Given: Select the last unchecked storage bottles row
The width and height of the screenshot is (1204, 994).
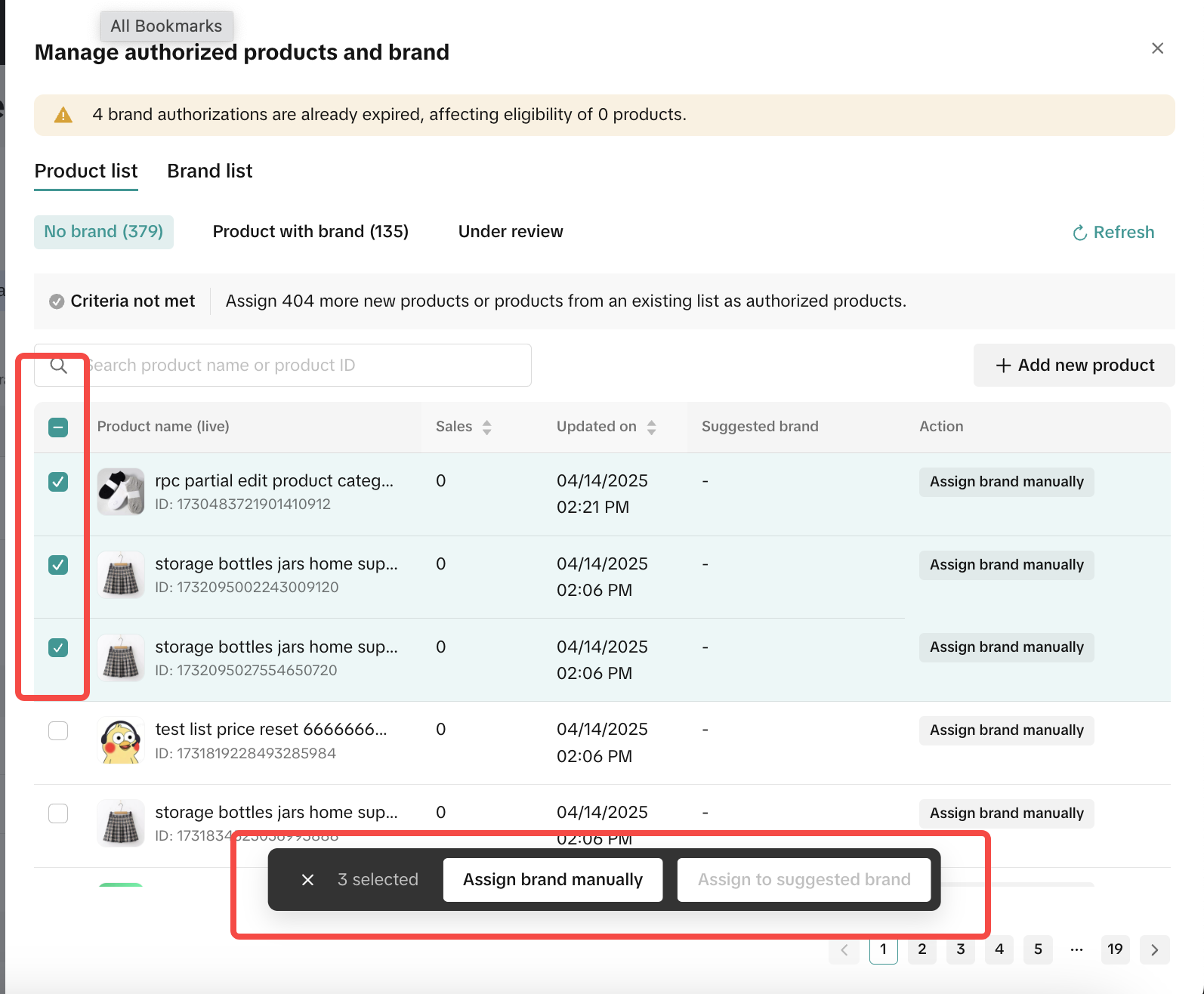Looking at the screenshot, I should click(x=58, y=813).
